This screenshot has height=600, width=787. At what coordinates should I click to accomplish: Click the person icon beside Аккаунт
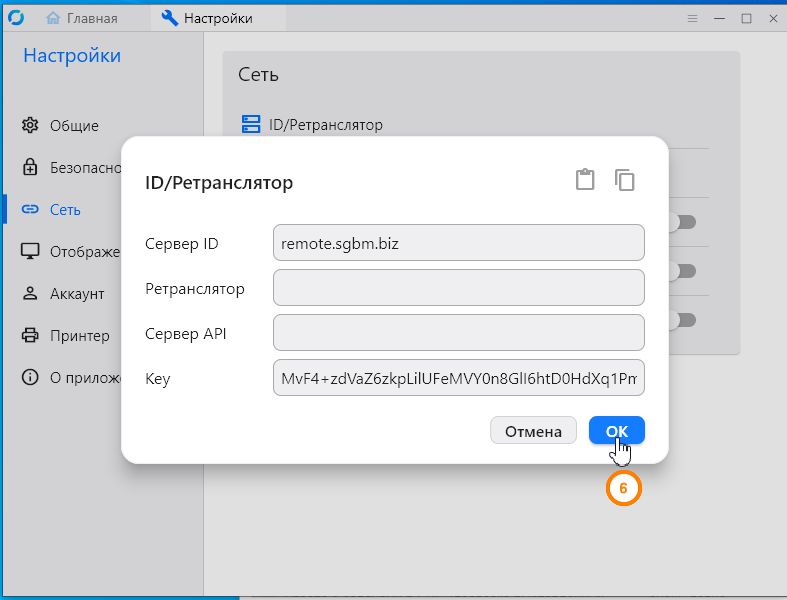pyautogui.click(x=30, y=293)
